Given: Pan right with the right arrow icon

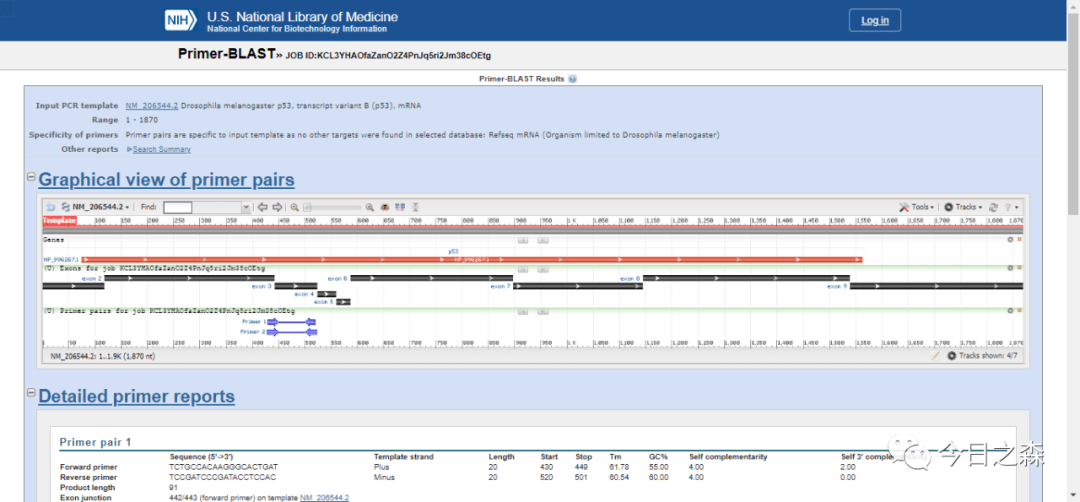Looking at the screenshot, I should click(277, 207).
